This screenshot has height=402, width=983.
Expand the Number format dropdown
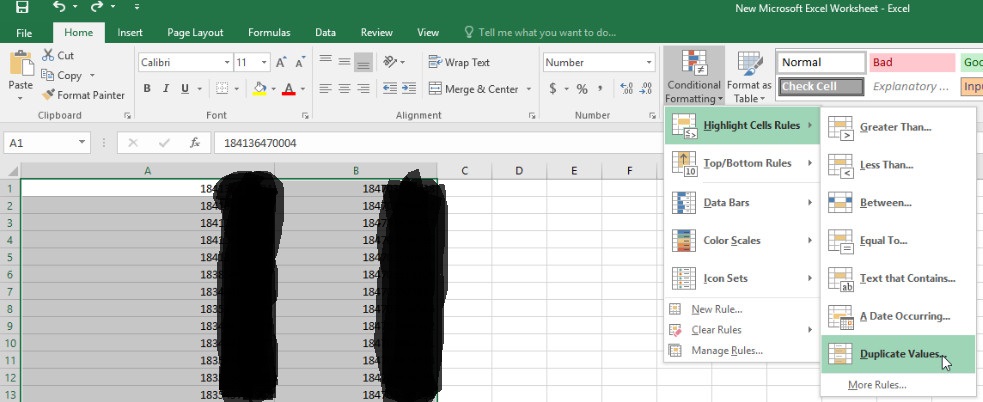648,62
